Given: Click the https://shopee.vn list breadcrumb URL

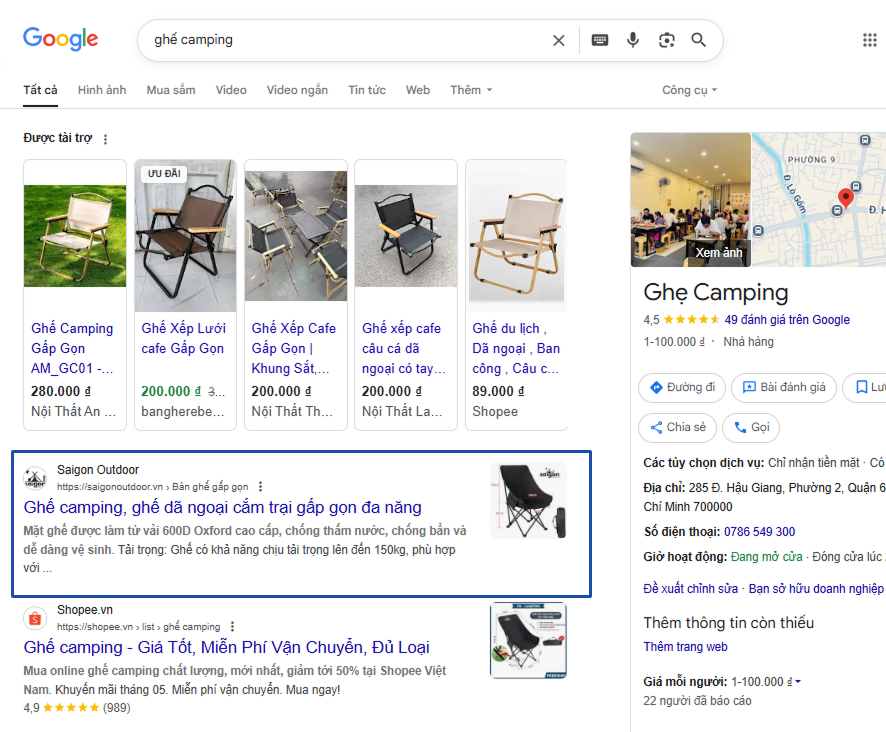Looking at the screenshot, I should [138, 627].
